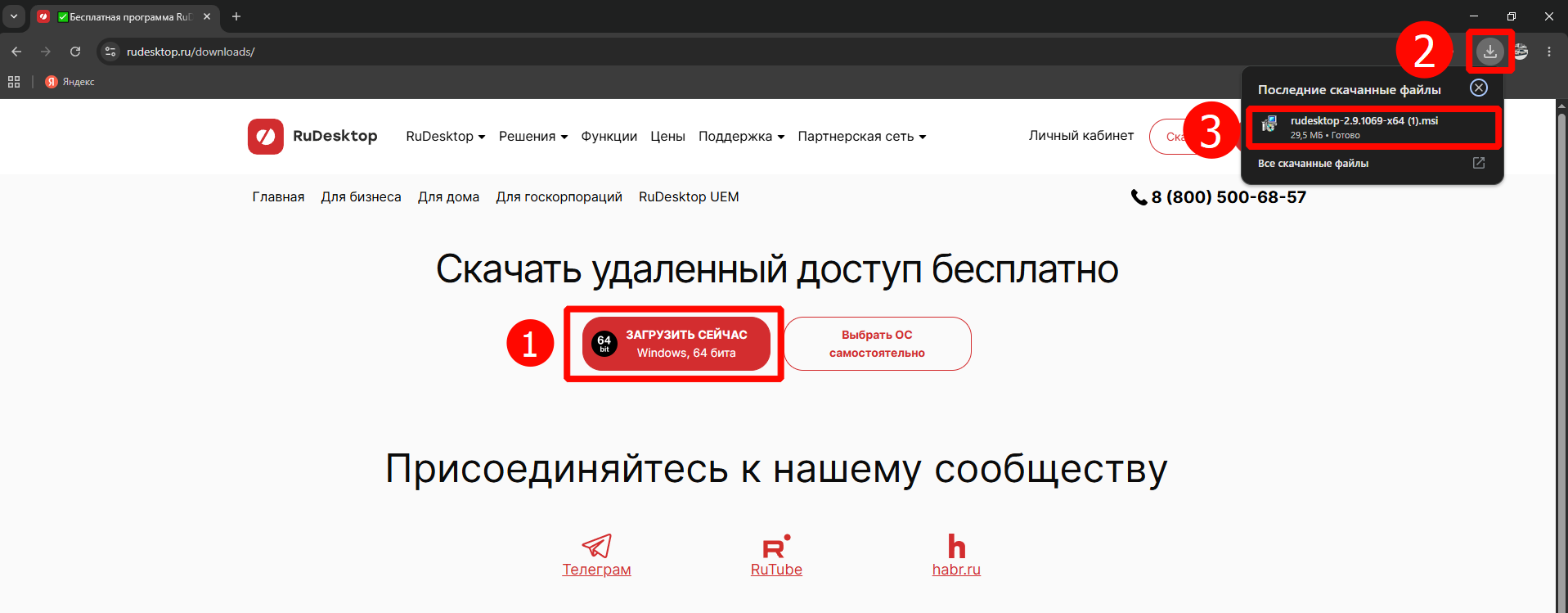Click heading 'Присоединяйтесь к нашему сообществу'
This screenshot has width=1568, height=613.
point(776,469)
